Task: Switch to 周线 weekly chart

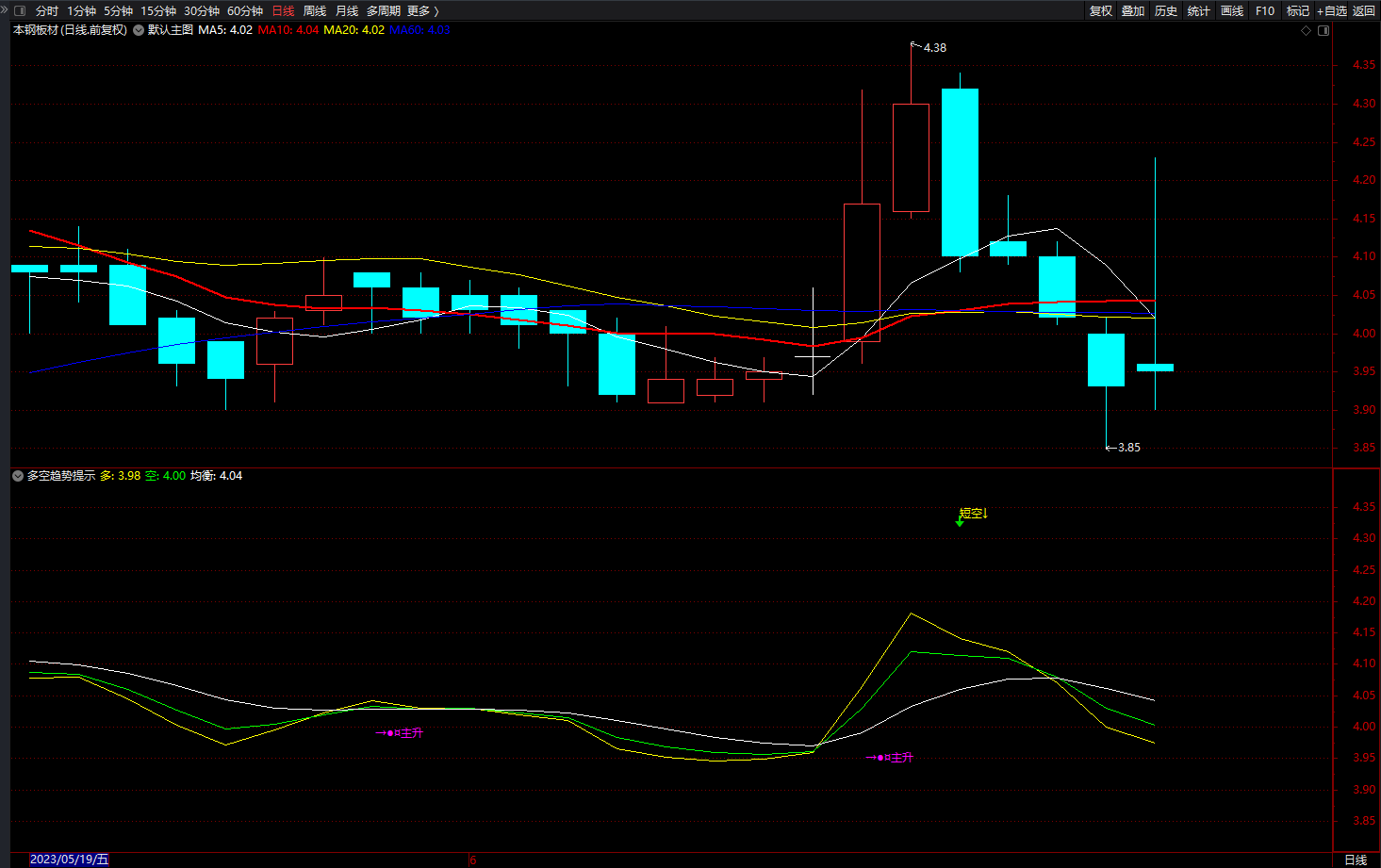Action: point(315,11)
